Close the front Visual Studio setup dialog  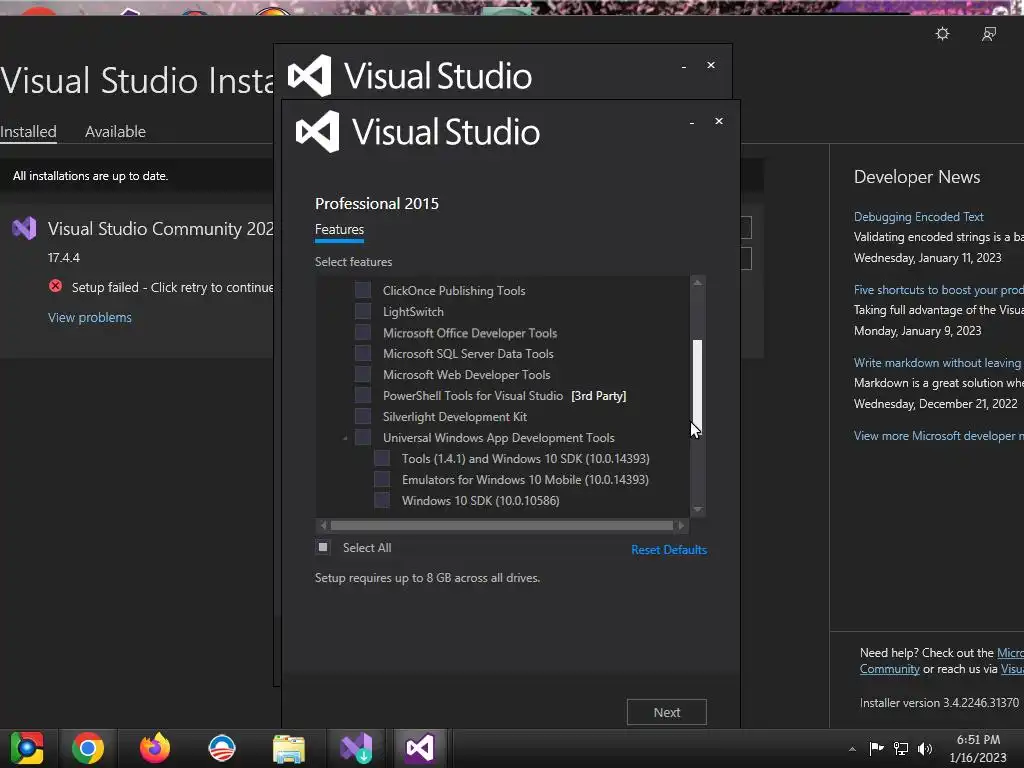[x=718, y=121]
